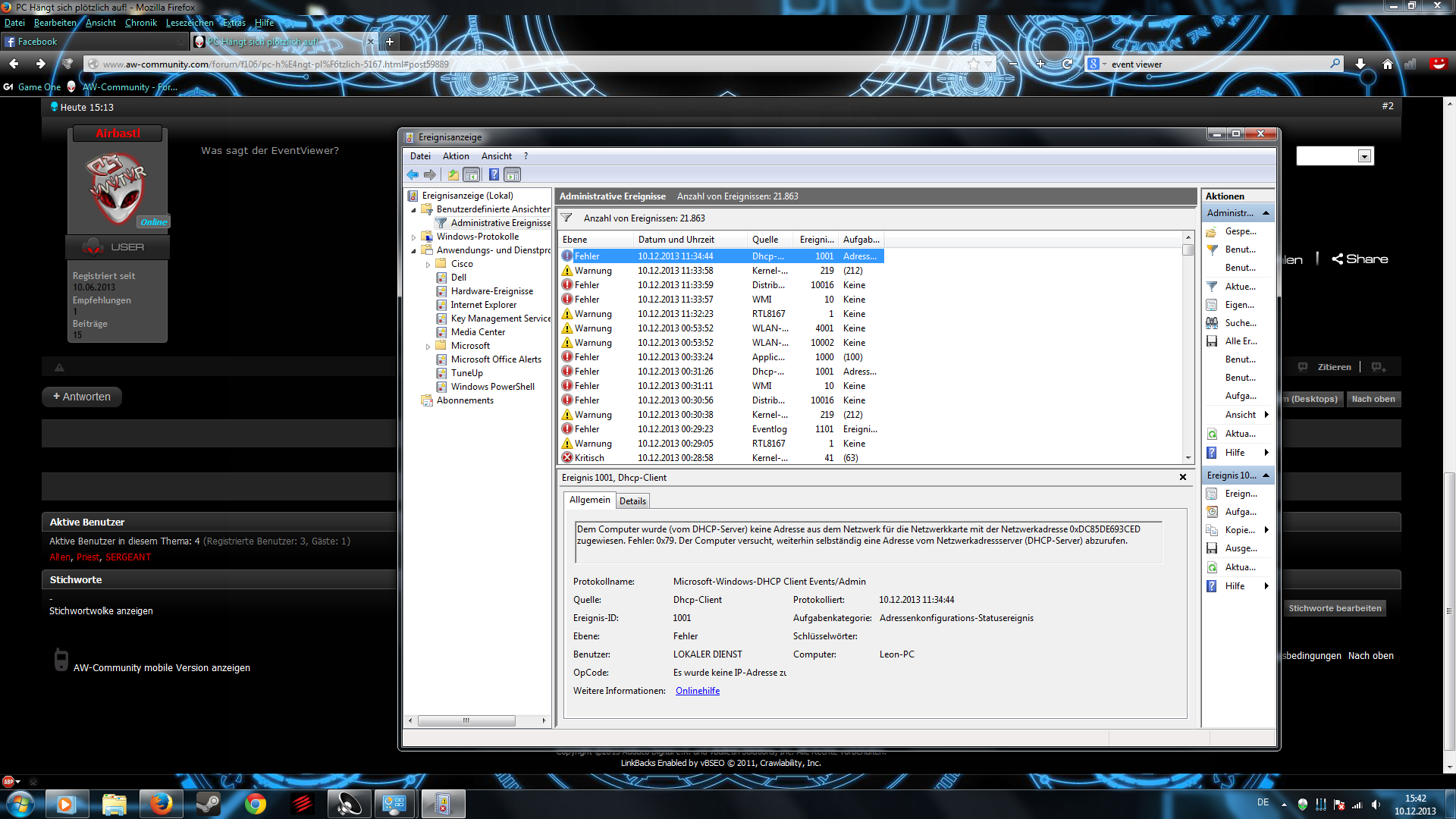This screenshot has width=1456, height=819.
Task: Click the filter funnel icon above event list
Action: coord(566,218)
